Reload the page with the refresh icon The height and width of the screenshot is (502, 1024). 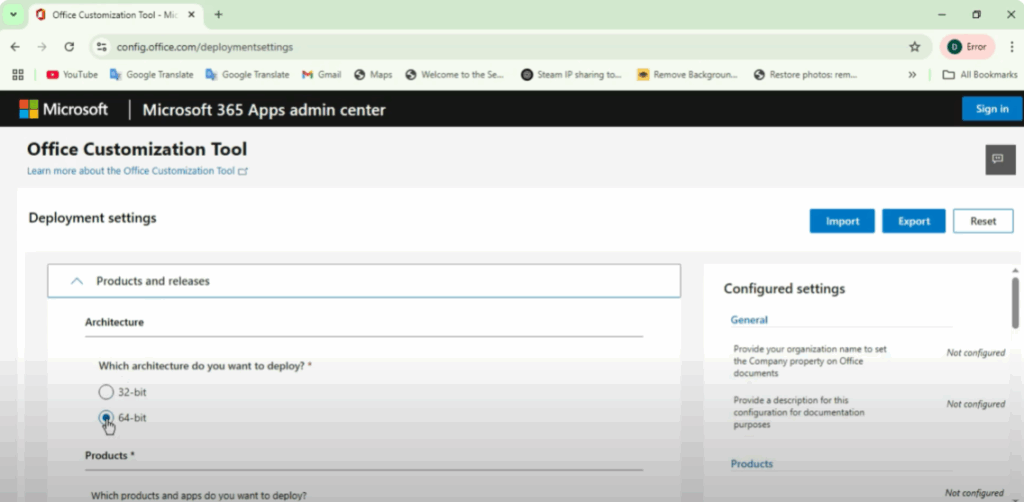pyautogui.click(x=69, y=47)
